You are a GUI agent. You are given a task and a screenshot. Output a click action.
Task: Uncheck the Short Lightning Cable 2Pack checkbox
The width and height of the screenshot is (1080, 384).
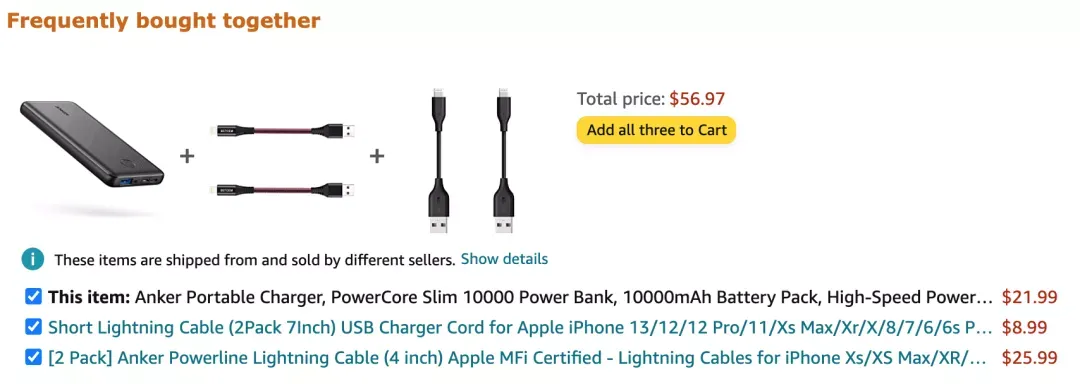(x=32, y=327)
